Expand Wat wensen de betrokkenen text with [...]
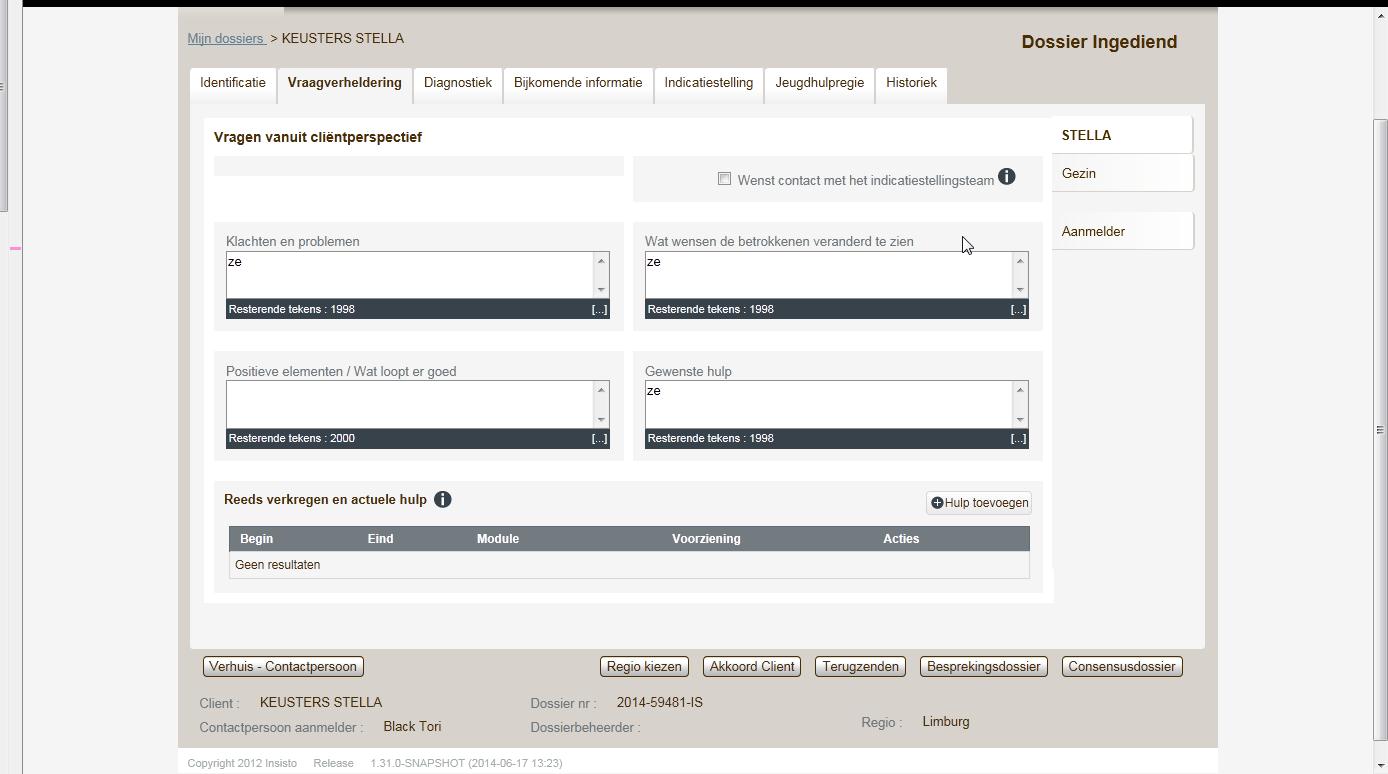1388x774 pixels. click(1018, 310)
